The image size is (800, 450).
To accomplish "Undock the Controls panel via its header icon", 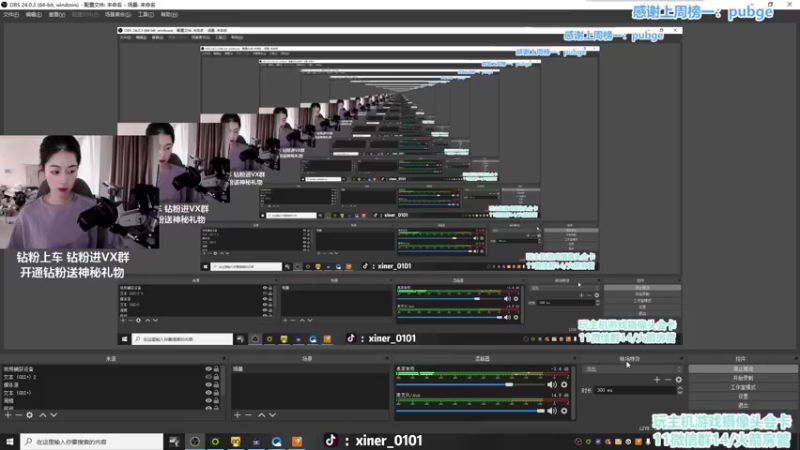I will pos(795,359).
